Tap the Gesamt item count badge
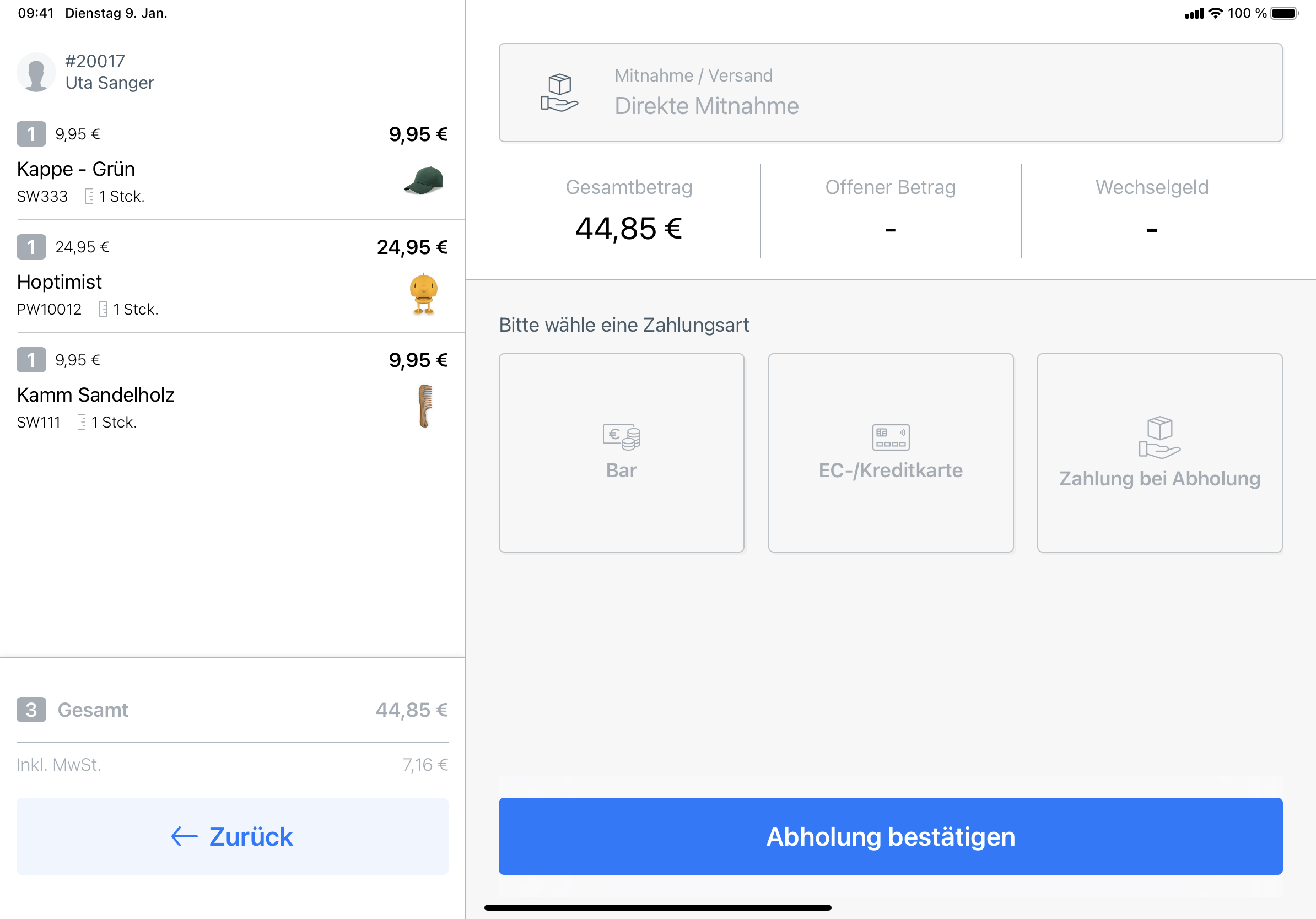The image size is (1316, 919). tap(31, 709)
